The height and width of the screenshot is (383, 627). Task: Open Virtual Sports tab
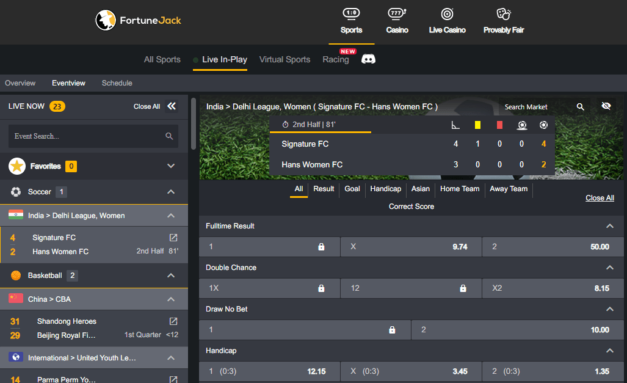285,60
